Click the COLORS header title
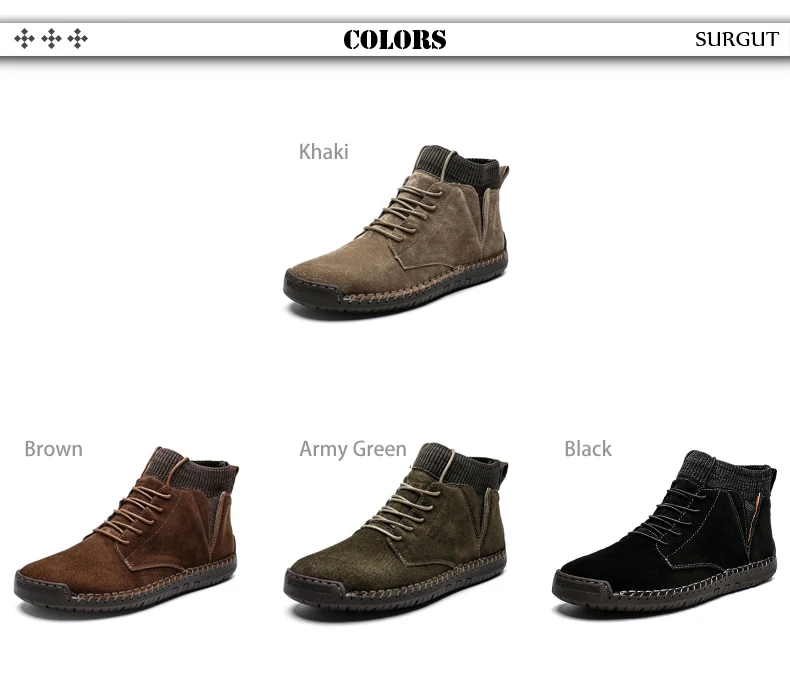 tap(394, 39)
